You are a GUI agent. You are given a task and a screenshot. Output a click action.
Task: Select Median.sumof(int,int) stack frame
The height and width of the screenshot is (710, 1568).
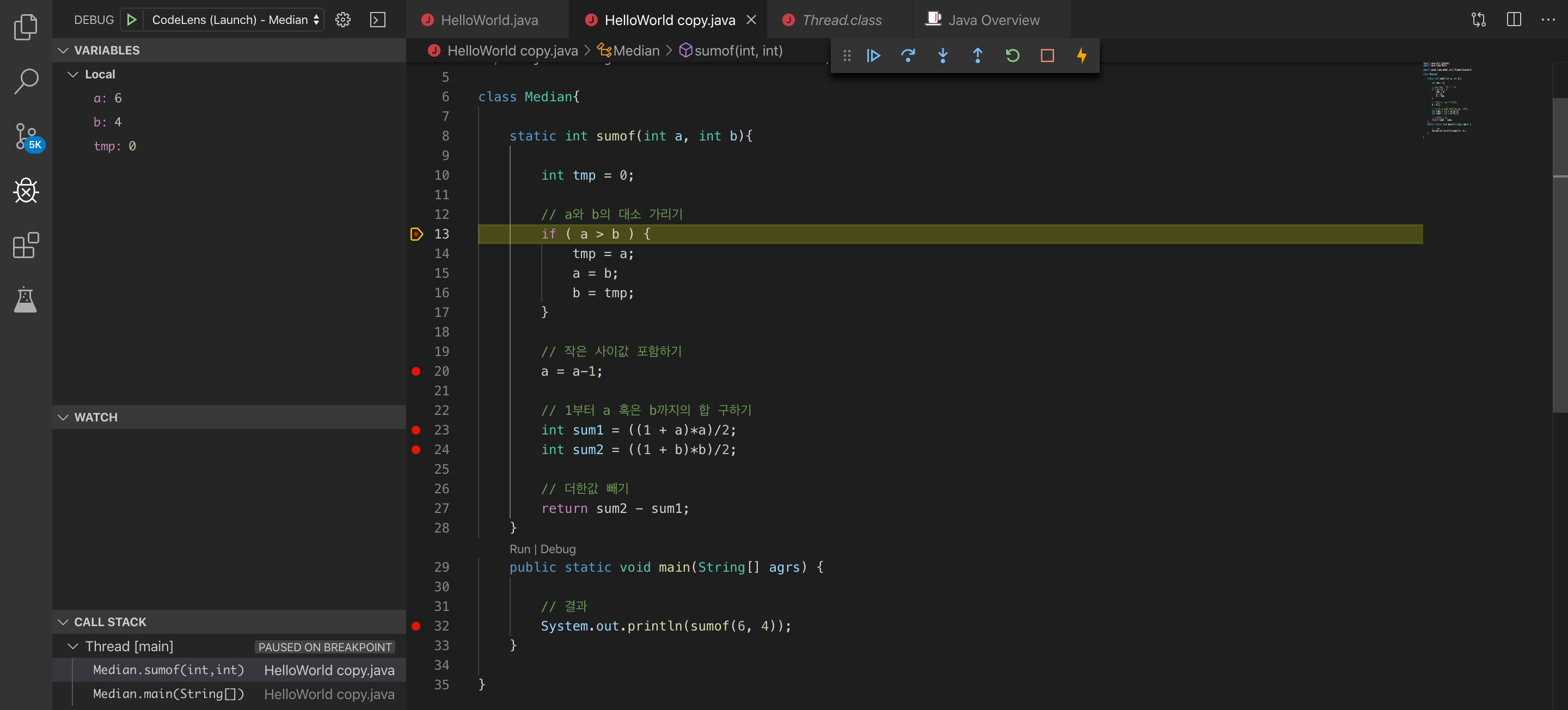tap(229, 670)
